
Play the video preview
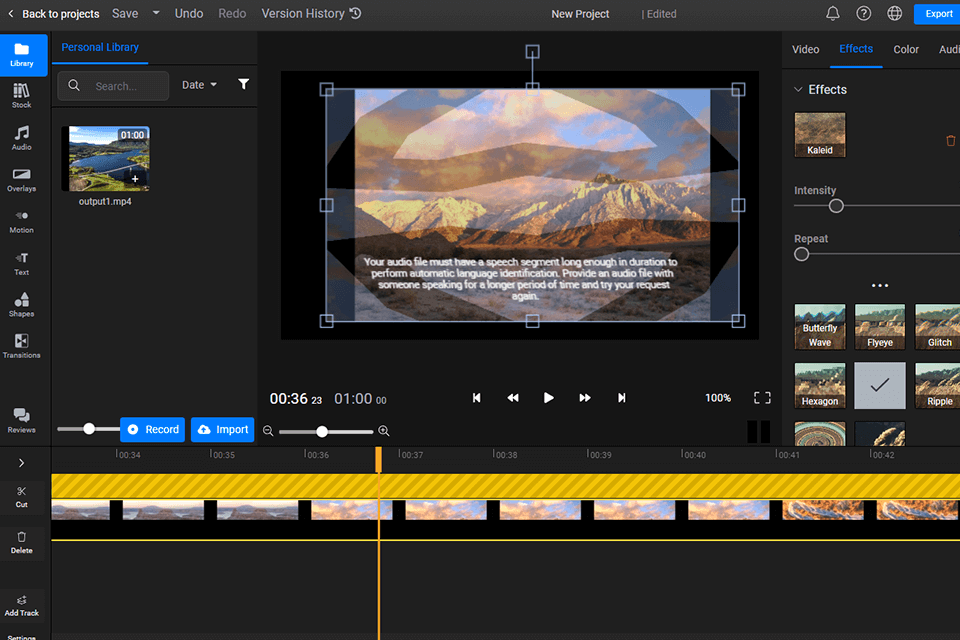(549, 398)
